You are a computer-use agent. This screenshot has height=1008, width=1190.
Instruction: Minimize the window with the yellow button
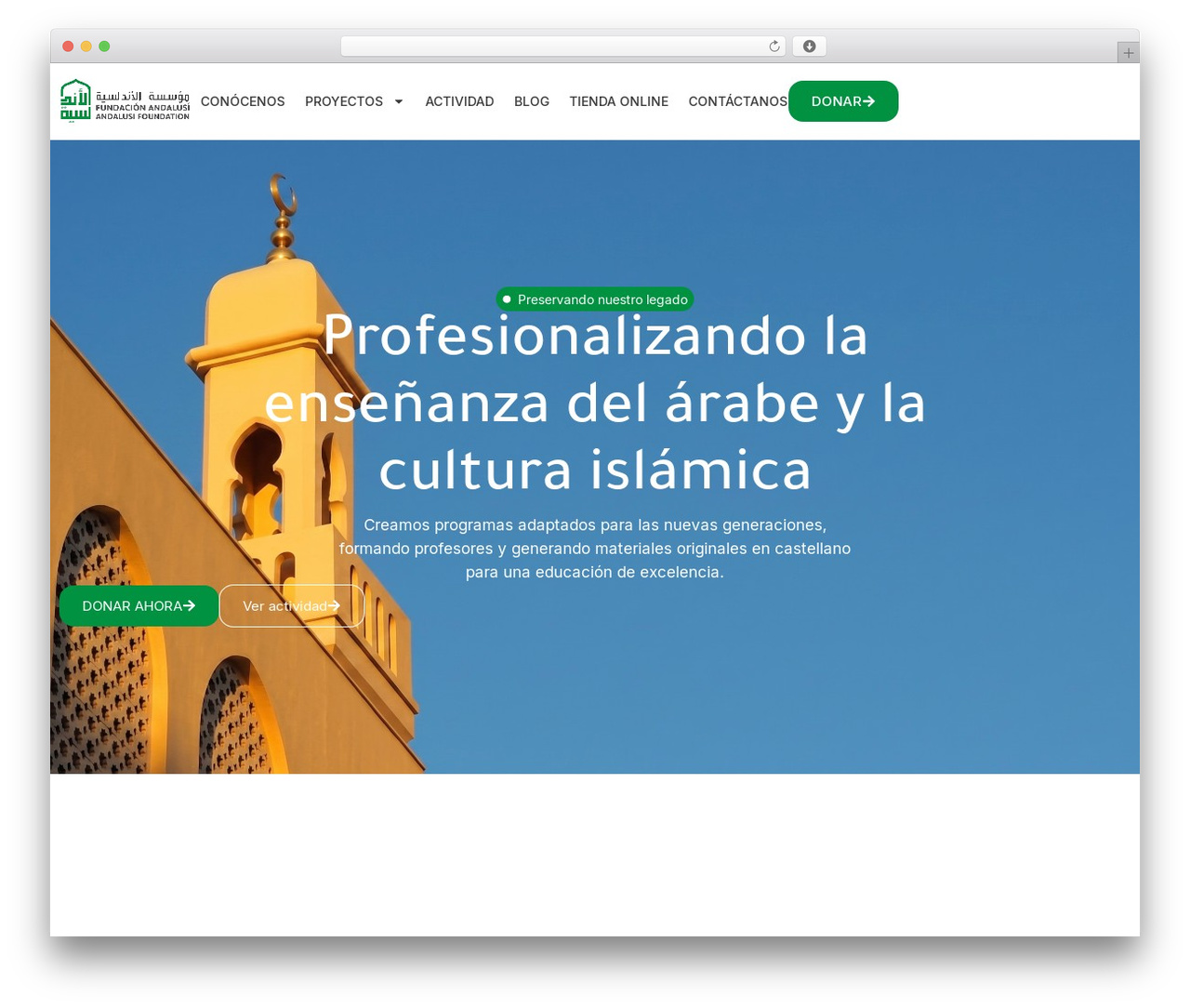coord(86,46)
